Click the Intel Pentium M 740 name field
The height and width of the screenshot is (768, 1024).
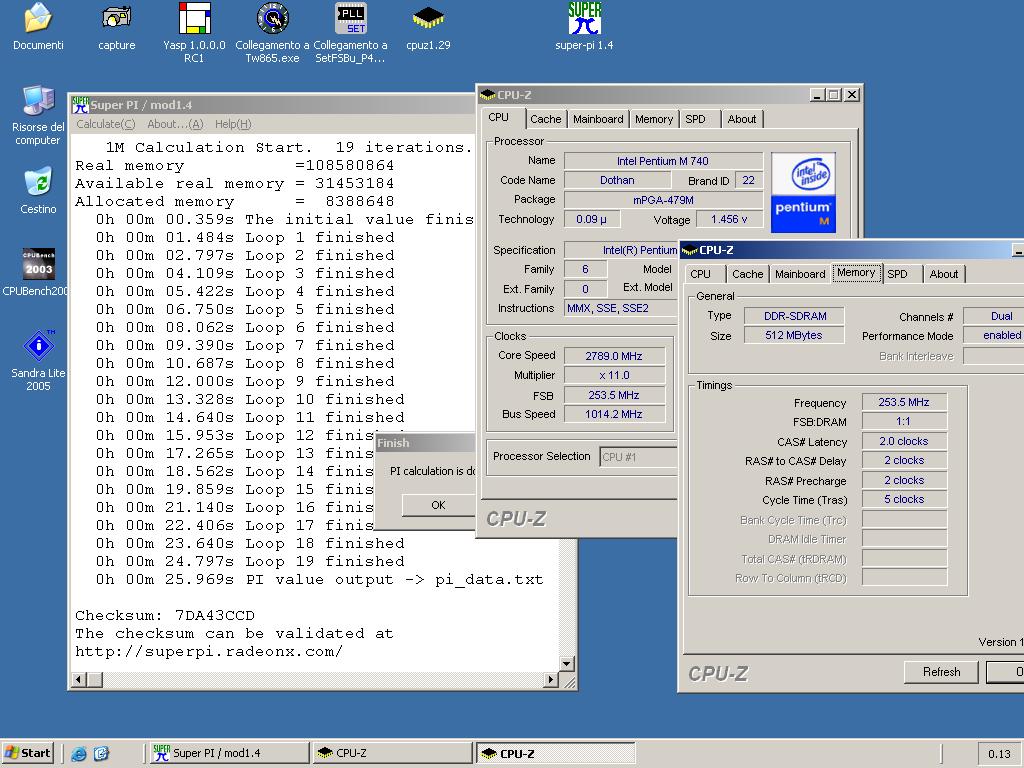pos(663,161)
